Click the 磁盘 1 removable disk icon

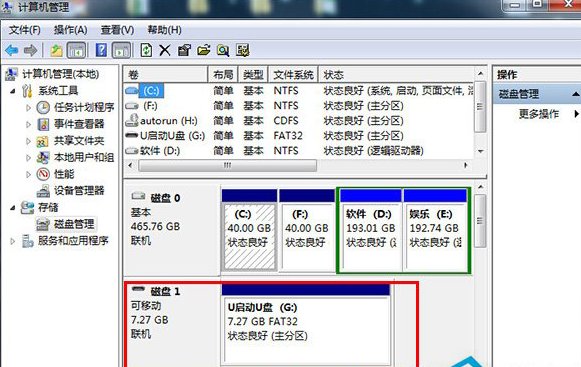click(x=139, y=288)
